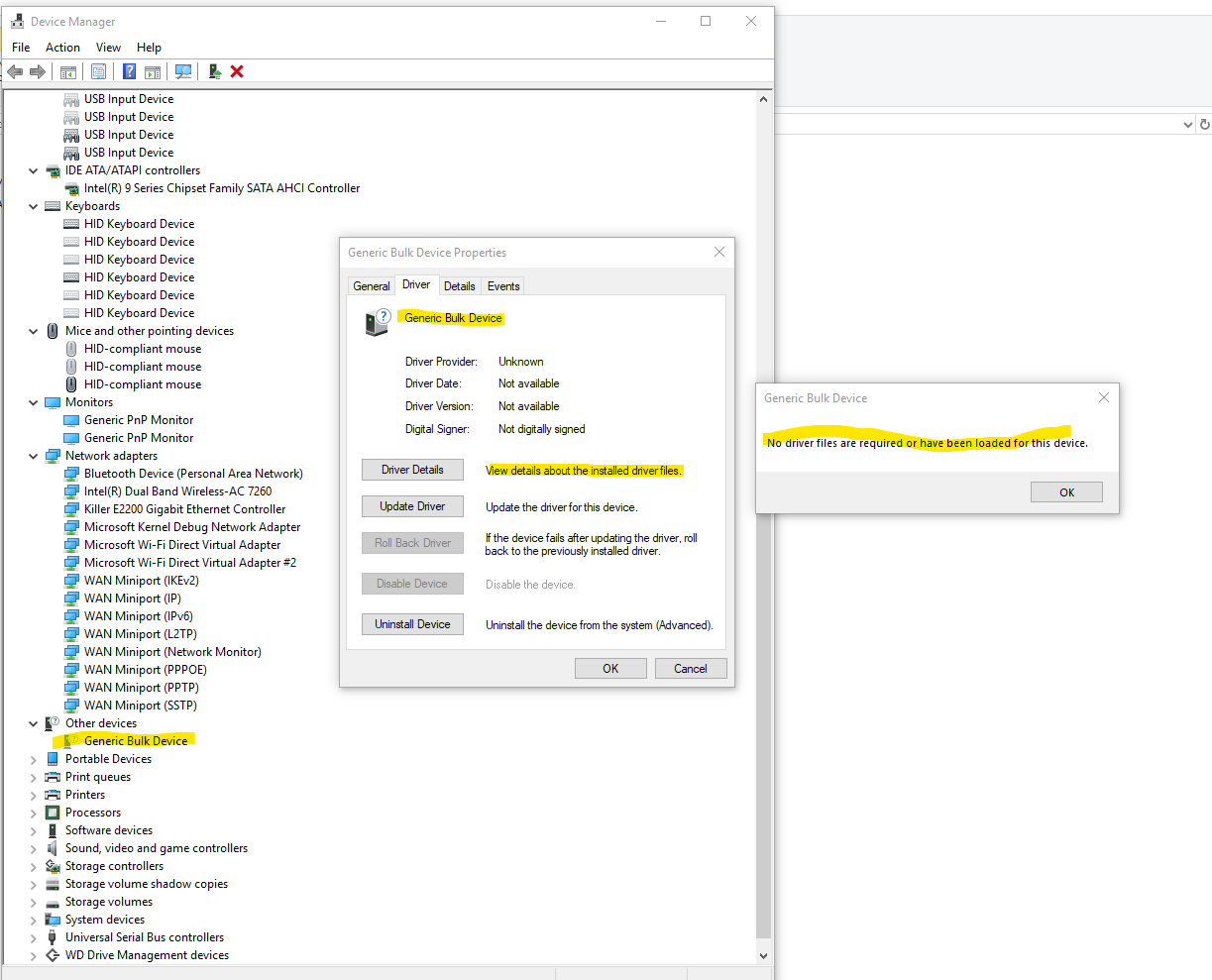Screen dimensions: 1212x980
Task: Click Mice and other pointing devices icon
Action: pos(53,331)
